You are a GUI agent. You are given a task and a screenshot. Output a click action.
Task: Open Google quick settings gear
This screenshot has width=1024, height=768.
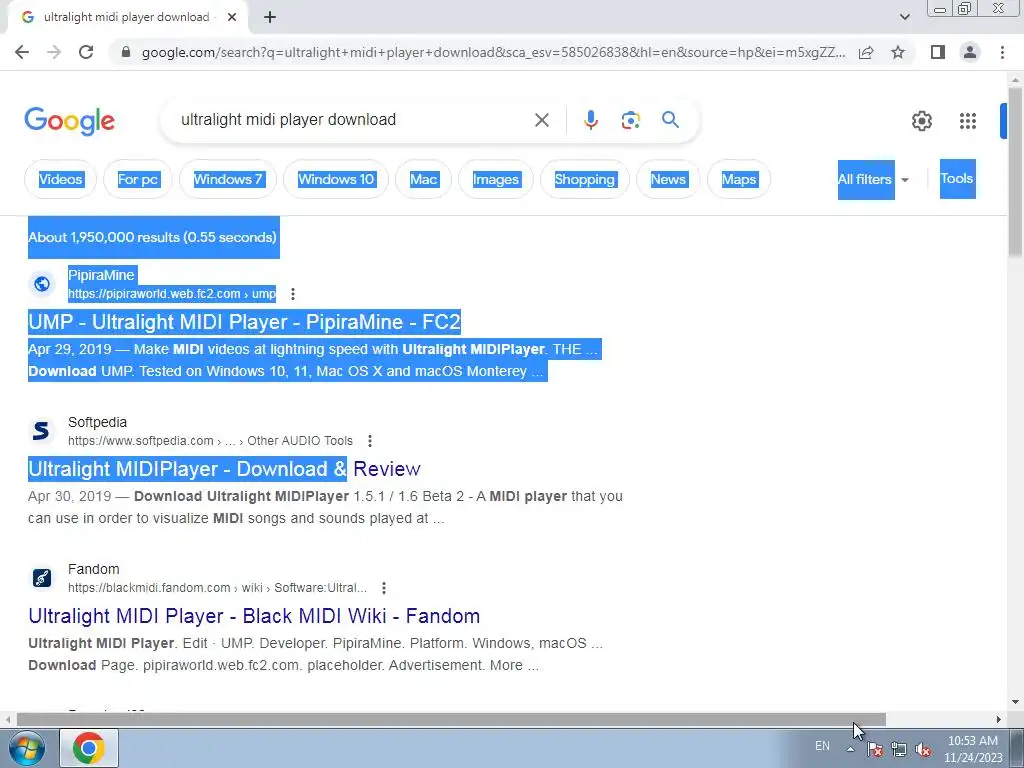[x=921, y=121]
